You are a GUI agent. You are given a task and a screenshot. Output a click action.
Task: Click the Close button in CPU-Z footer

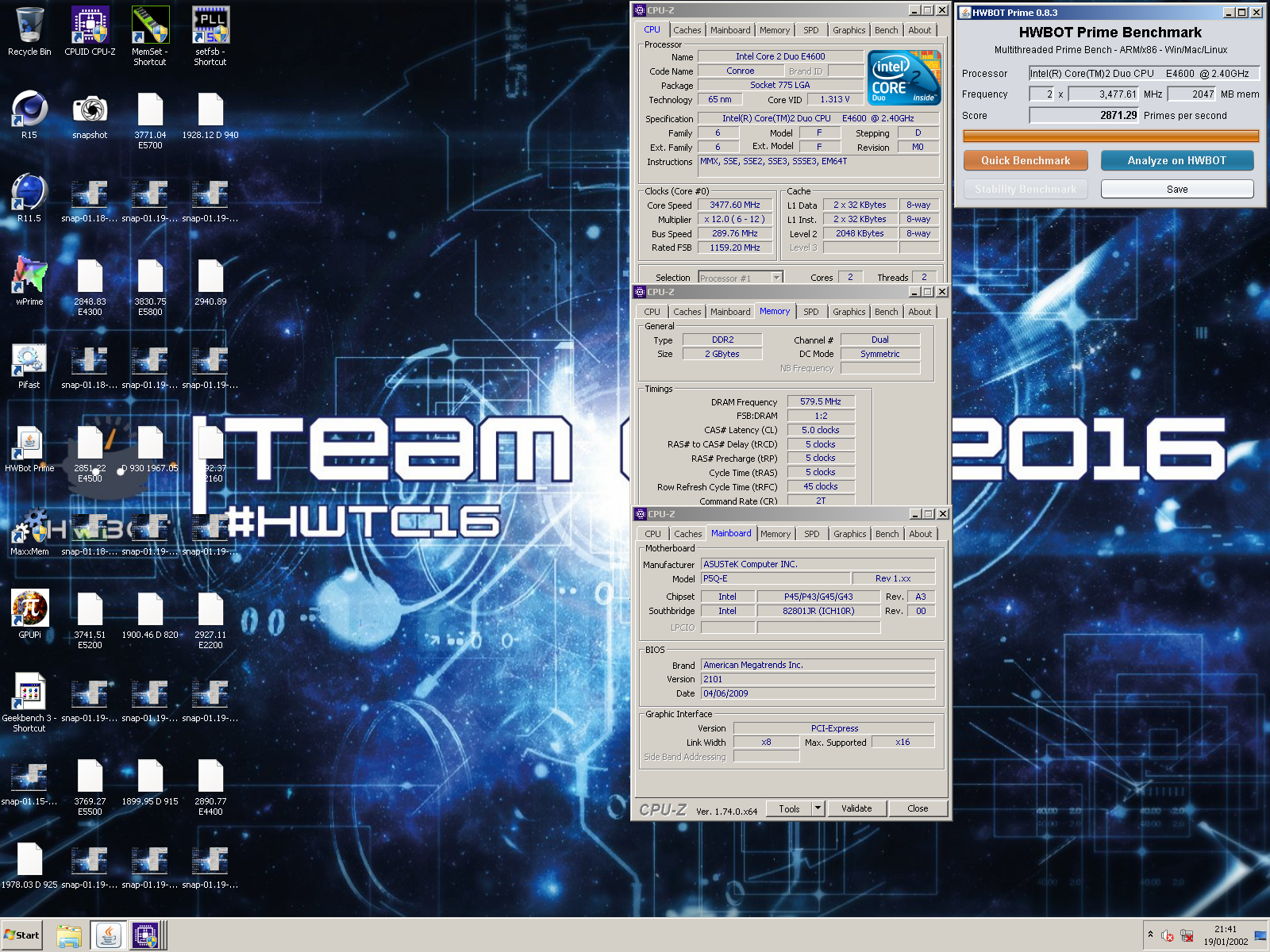[x=918, y=808]
